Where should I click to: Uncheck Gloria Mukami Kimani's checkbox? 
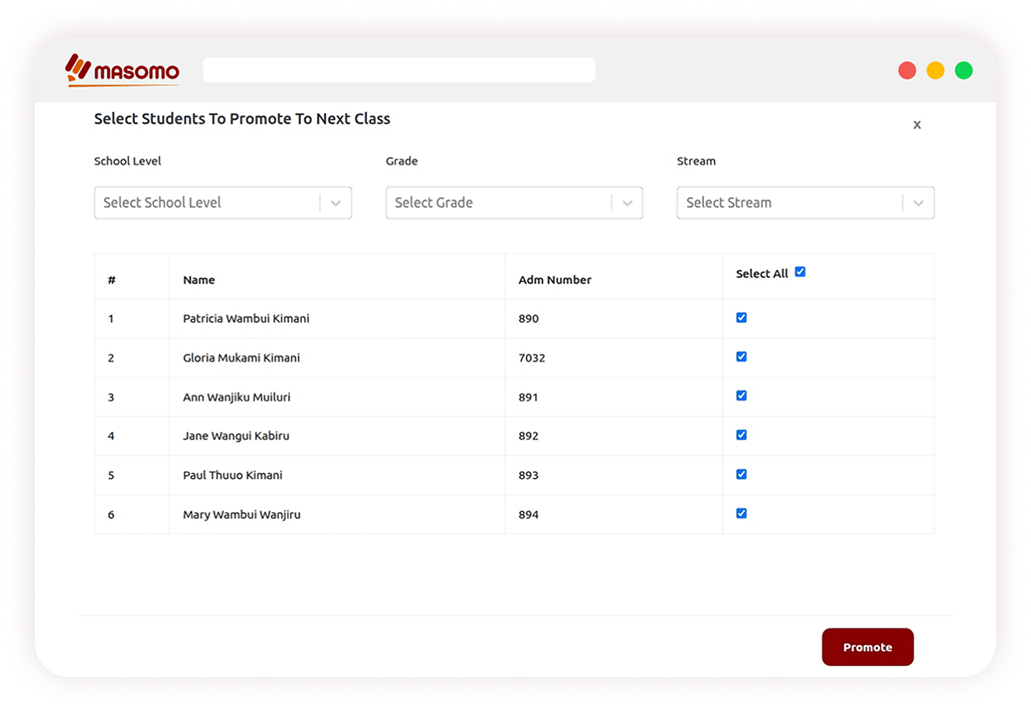pos(741,357)
